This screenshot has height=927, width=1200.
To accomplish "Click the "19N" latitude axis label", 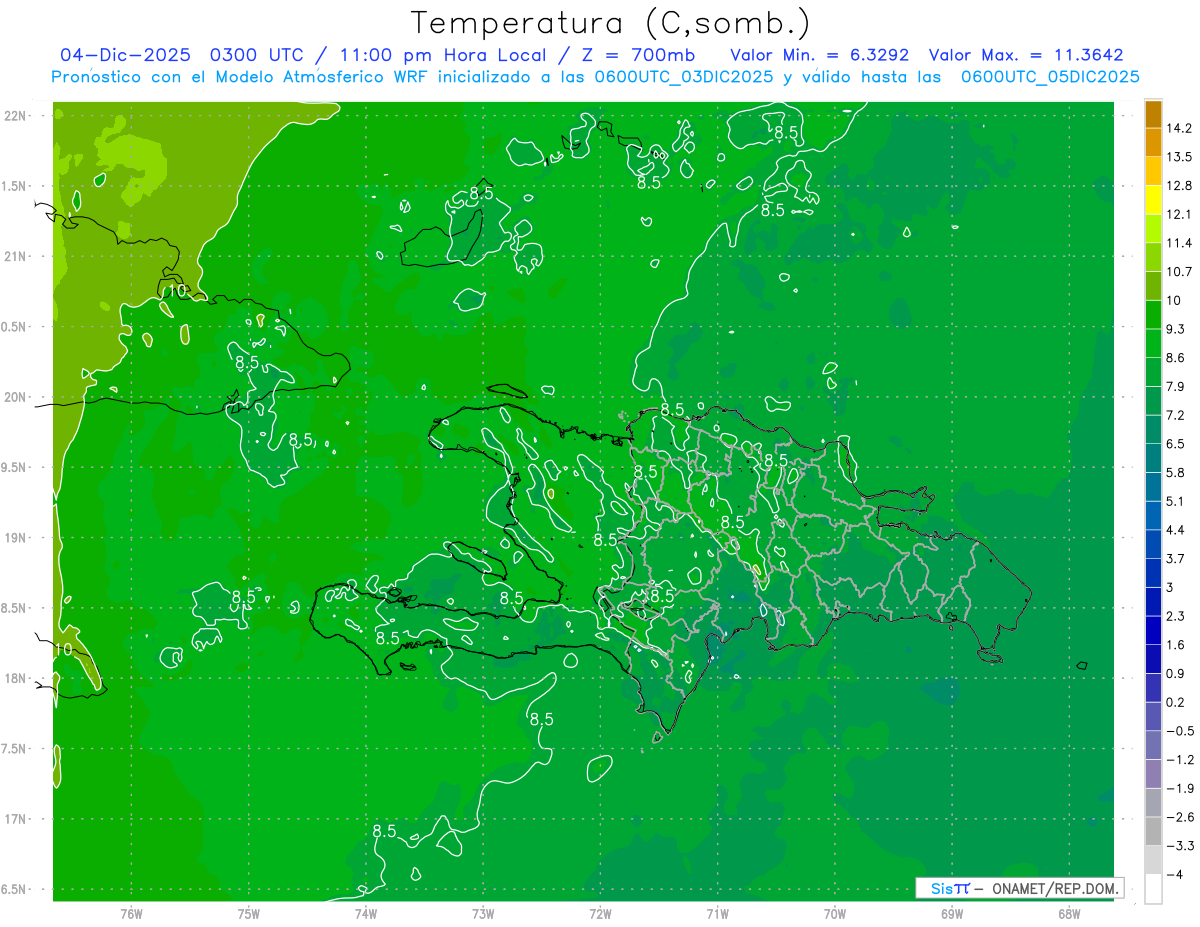I will pyautogui.click(x=16, y=538).
